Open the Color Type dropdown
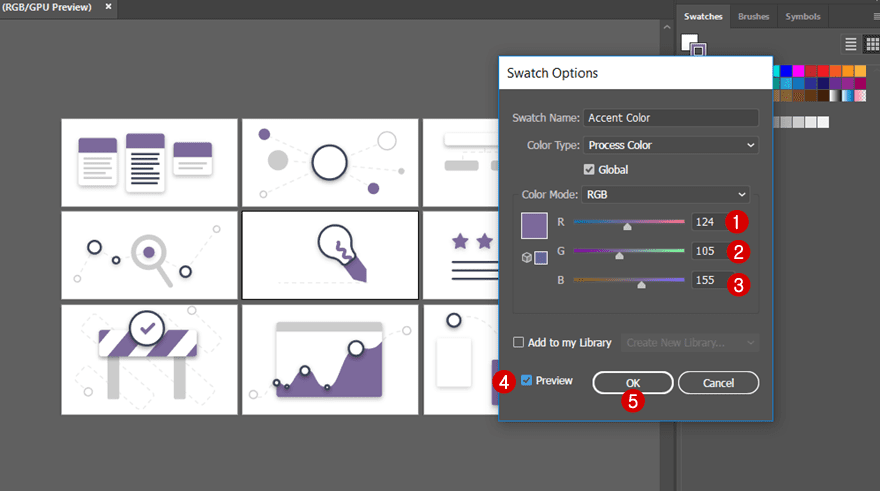The height and width of the screenshot is (491, 880). [670, 145]
